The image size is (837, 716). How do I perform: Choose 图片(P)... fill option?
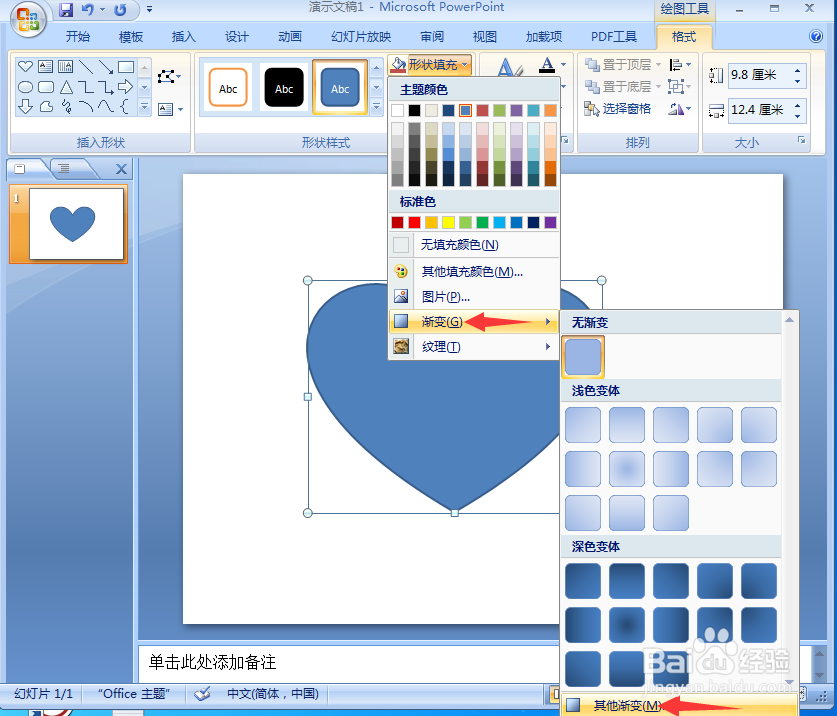pyautogui.click(x=473, y=296)
